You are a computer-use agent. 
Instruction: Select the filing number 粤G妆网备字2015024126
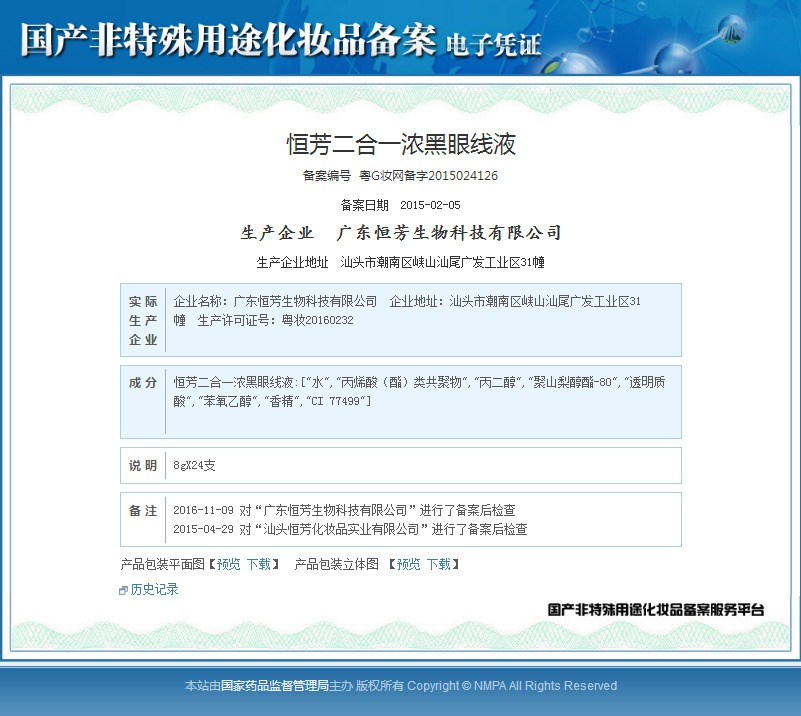[x=428, y=176]
